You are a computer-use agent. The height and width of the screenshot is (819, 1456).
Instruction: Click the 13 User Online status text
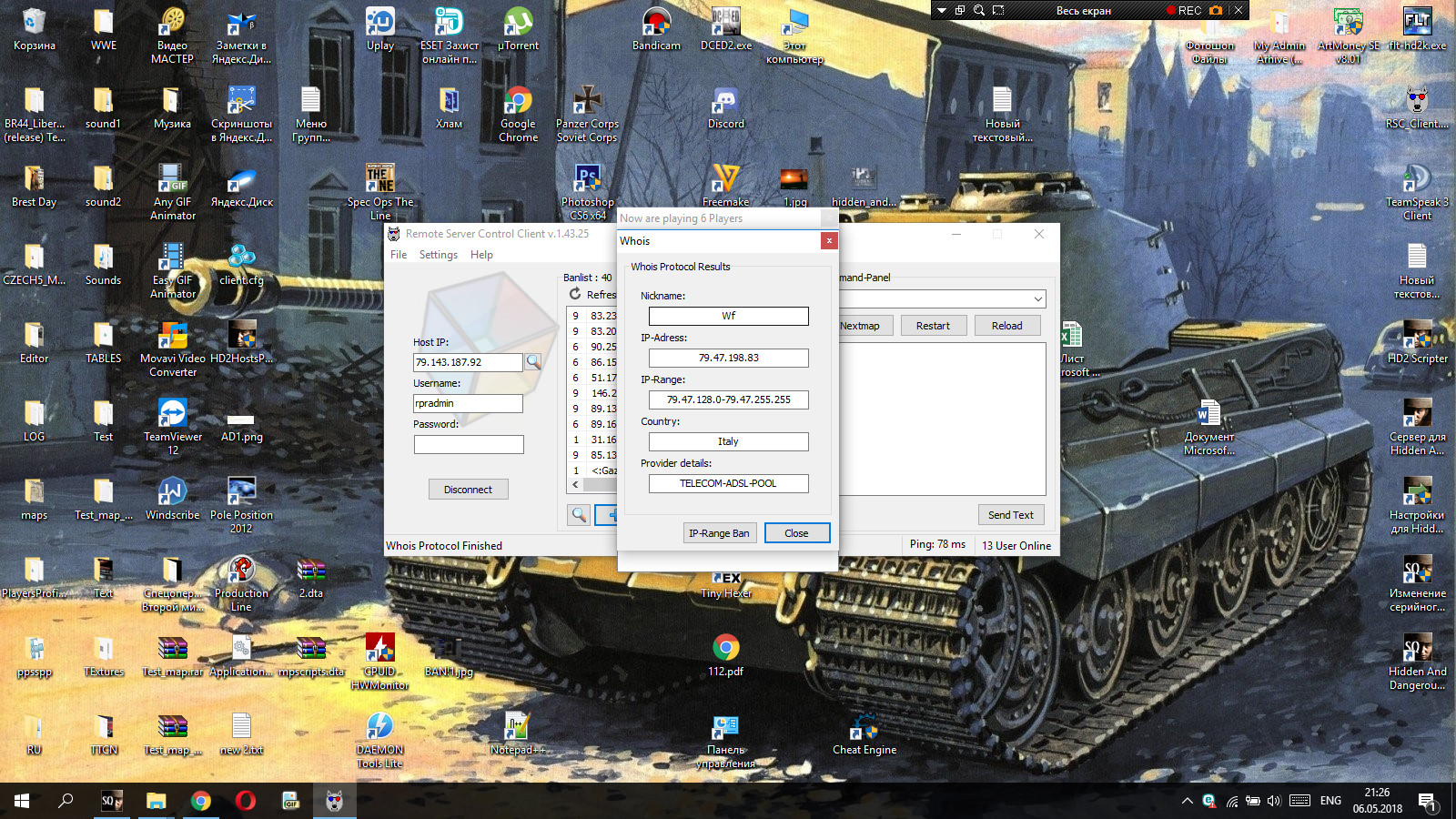point(1016,546)
